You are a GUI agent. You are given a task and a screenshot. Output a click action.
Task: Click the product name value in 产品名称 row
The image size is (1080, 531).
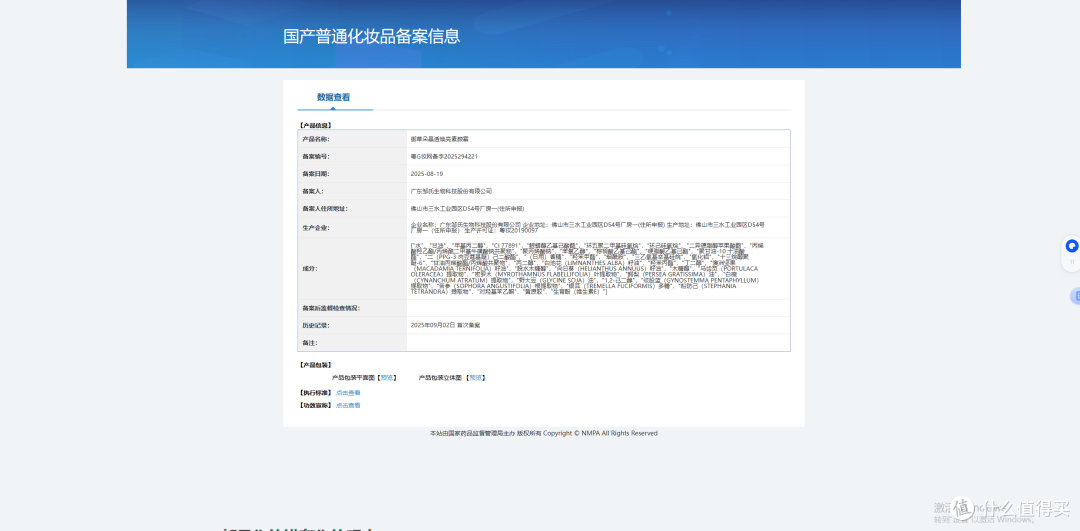[x=439, y=139]
